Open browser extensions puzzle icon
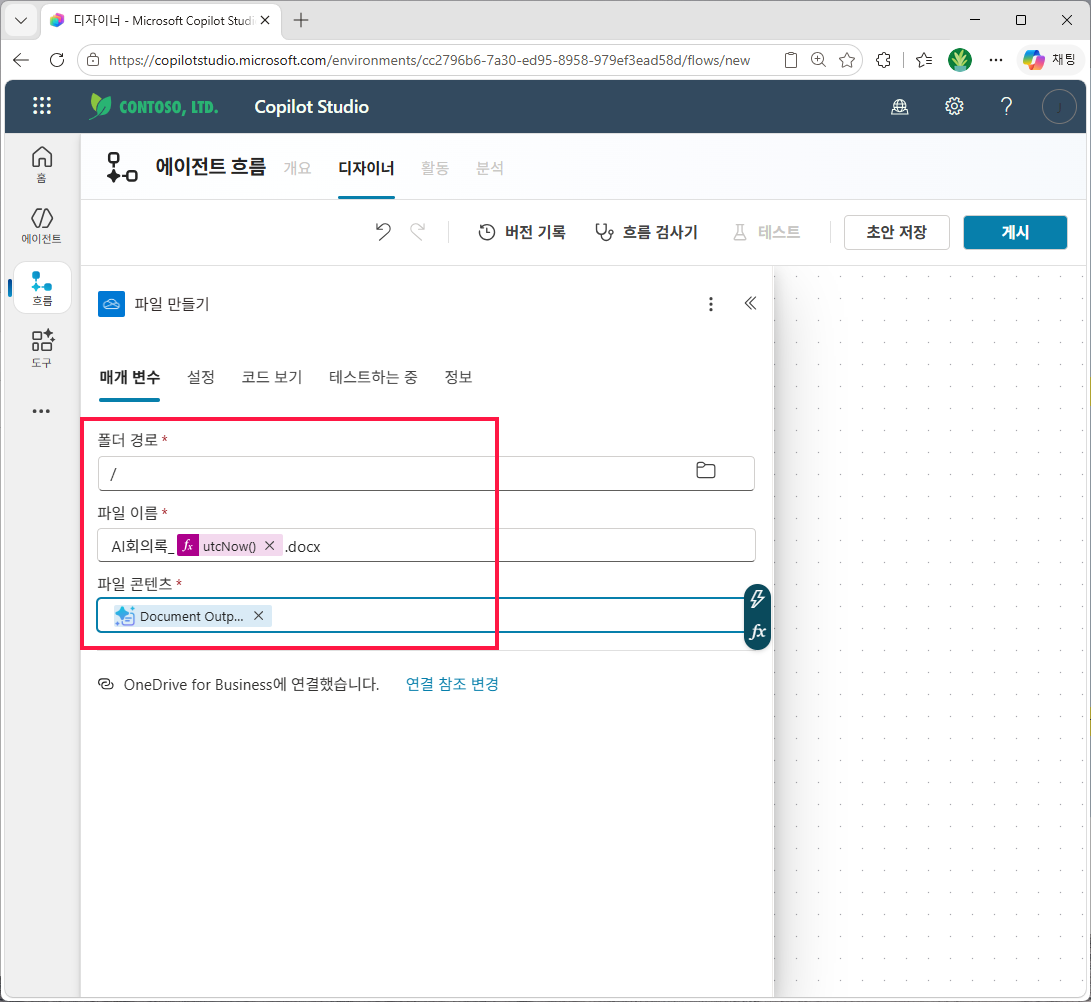This screenshot has width=1091, height=1002. click(x=884, y=60)
